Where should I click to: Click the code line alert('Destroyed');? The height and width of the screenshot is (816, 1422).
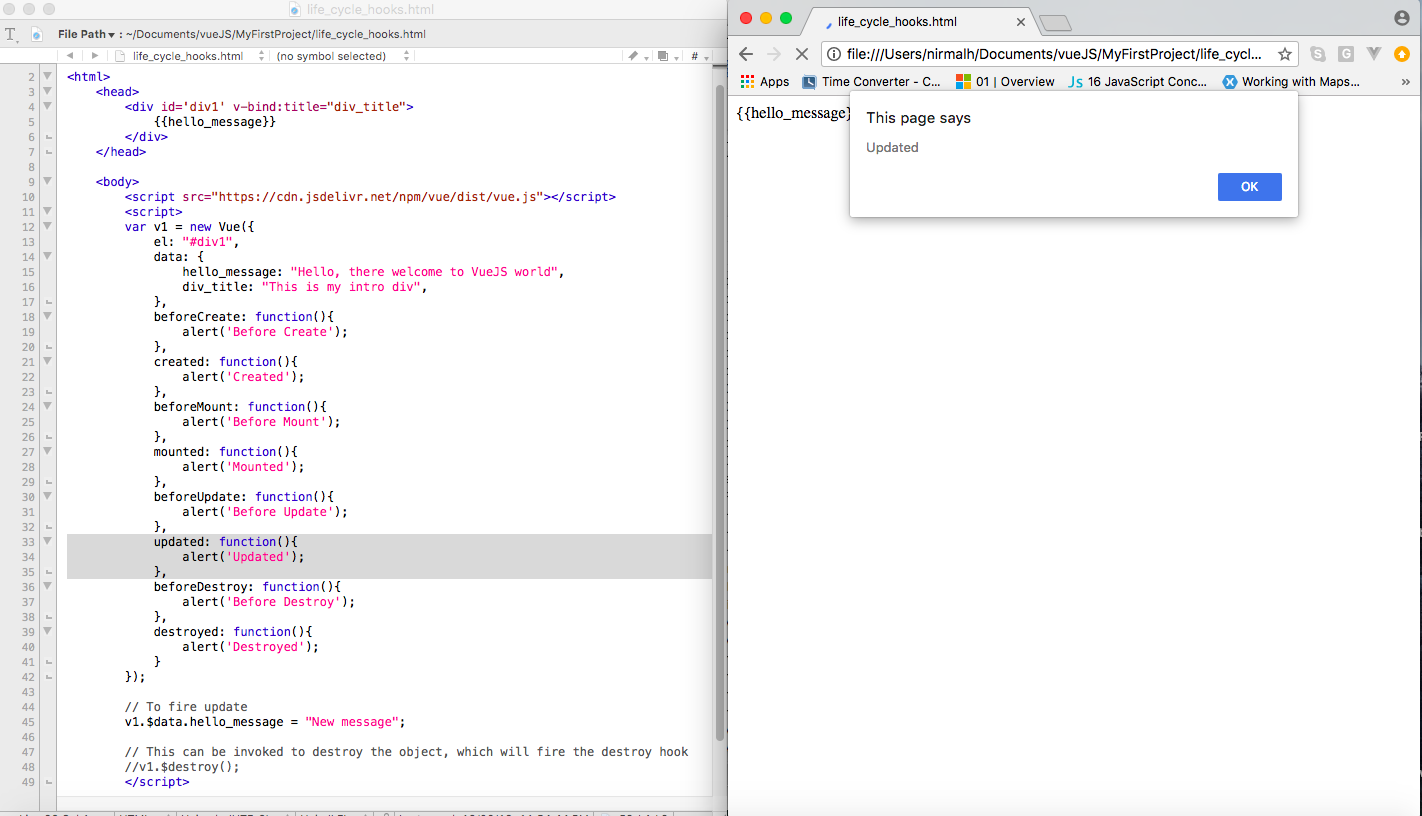250,647
